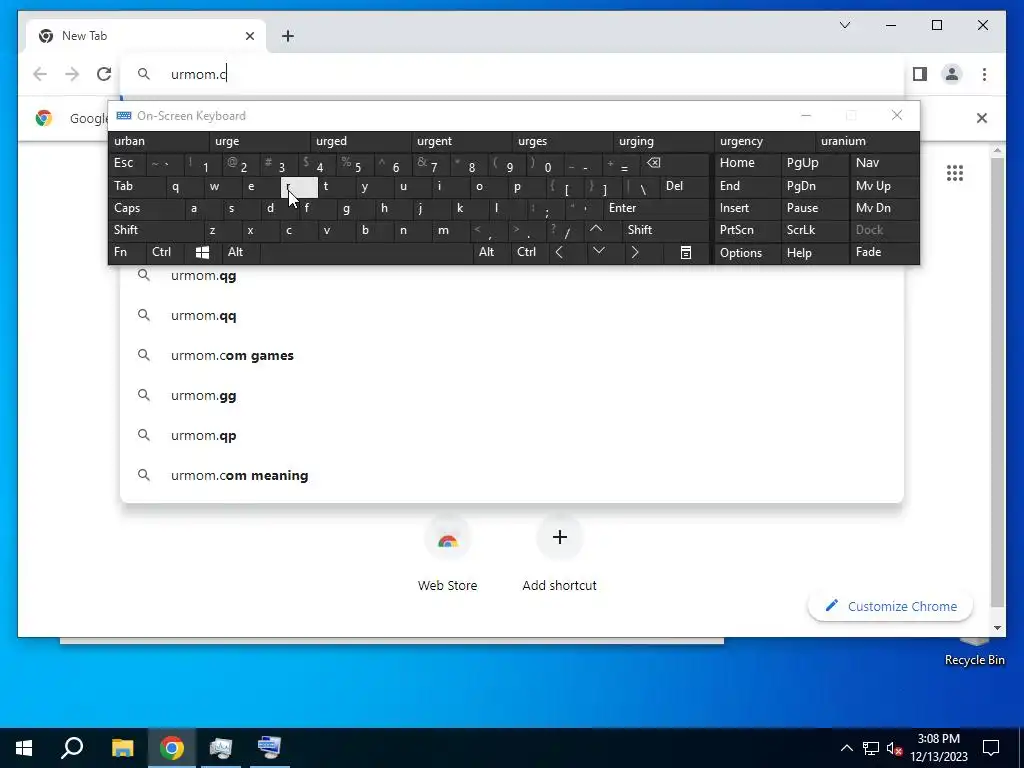This screenshot has width=1024, height=768.
Task: Open taskbar Search magnifier
Action: pos(72,748)
